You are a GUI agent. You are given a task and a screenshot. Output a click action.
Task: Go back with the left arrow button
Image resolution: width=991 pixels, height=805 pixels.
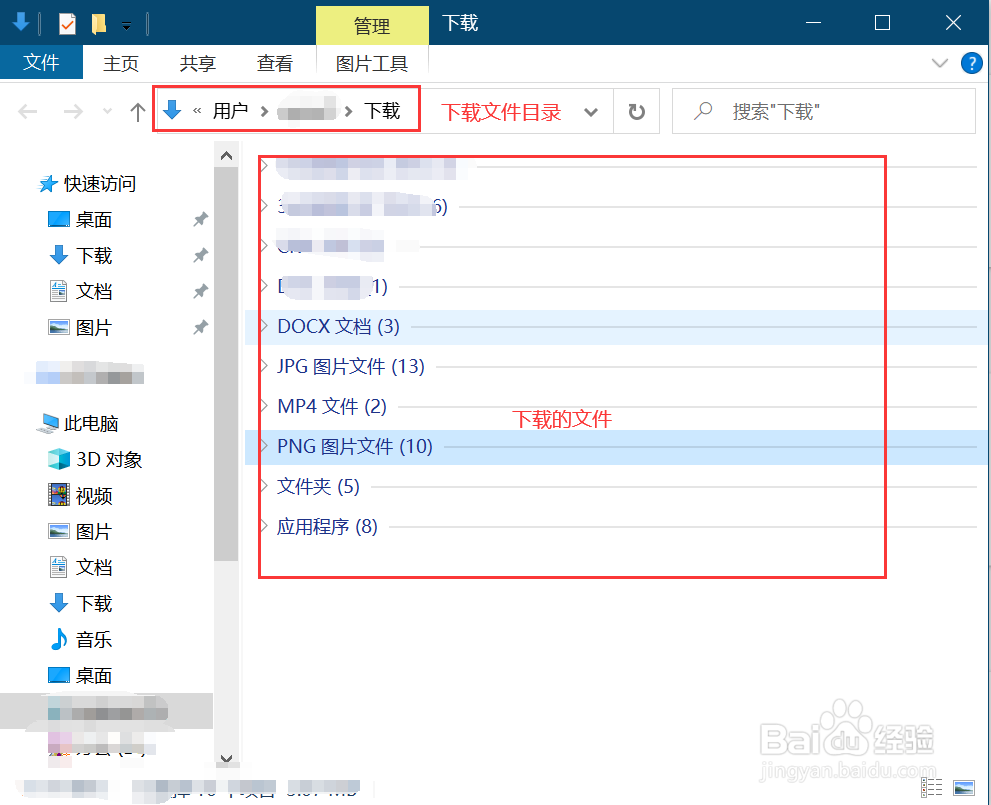click(x=28, y=112)
